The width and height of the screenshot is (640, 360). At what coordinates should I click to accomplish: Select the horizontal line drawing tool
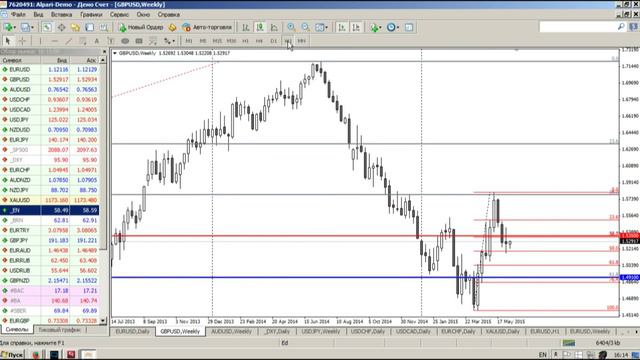tap(54, 41)
